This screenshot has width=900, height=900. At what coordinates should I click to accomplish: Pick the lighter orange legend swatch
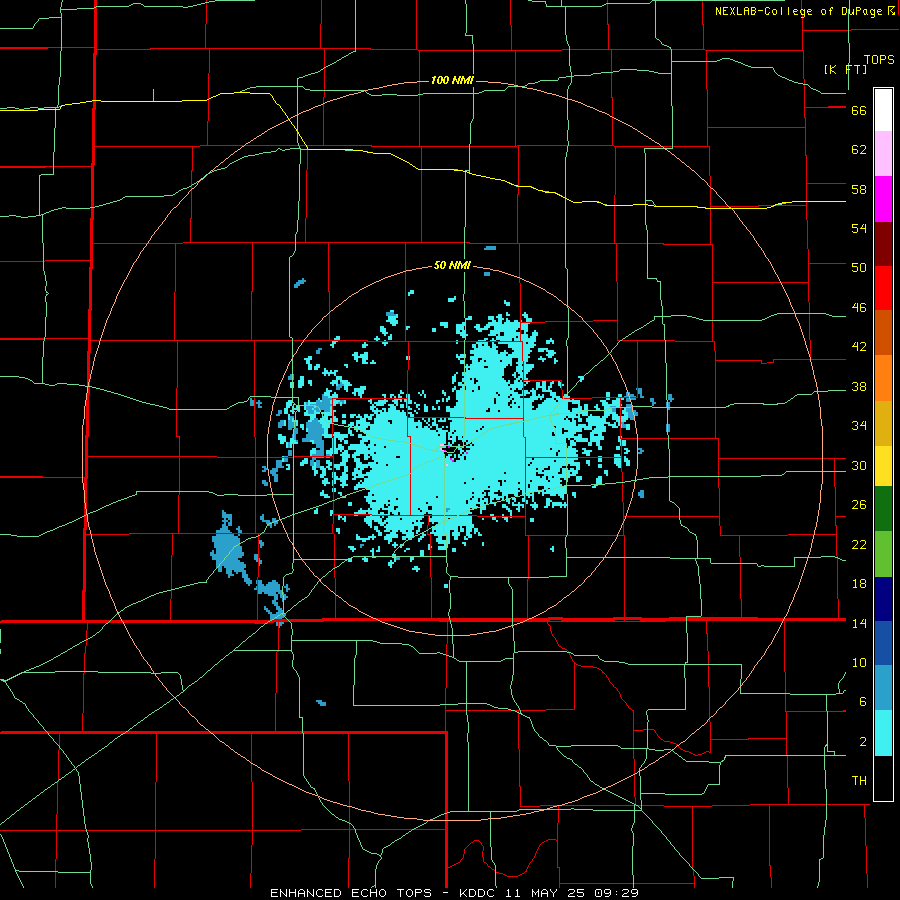[x=883, y=378]
